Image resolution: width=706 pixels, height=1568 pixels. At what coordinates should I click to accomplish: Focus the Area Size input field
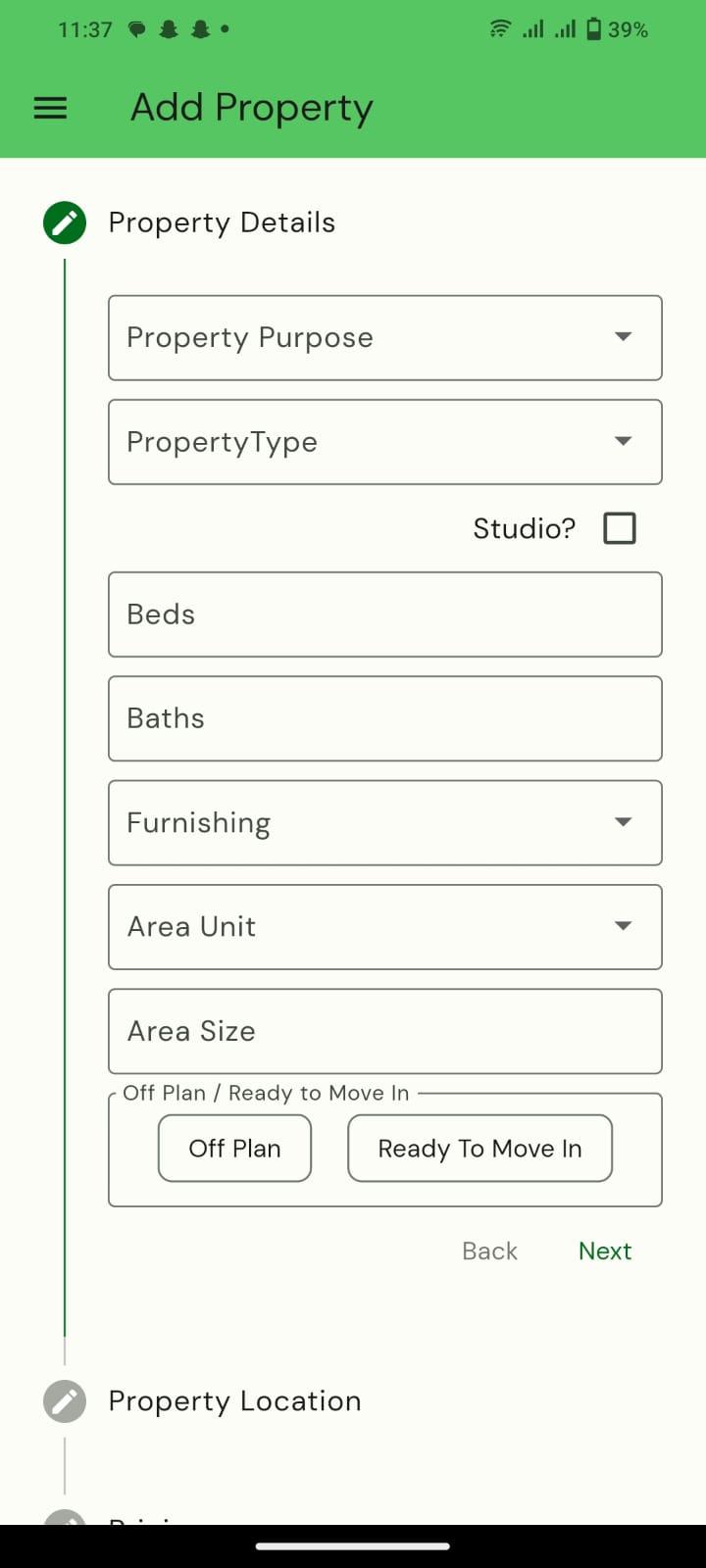(385, 1031)
